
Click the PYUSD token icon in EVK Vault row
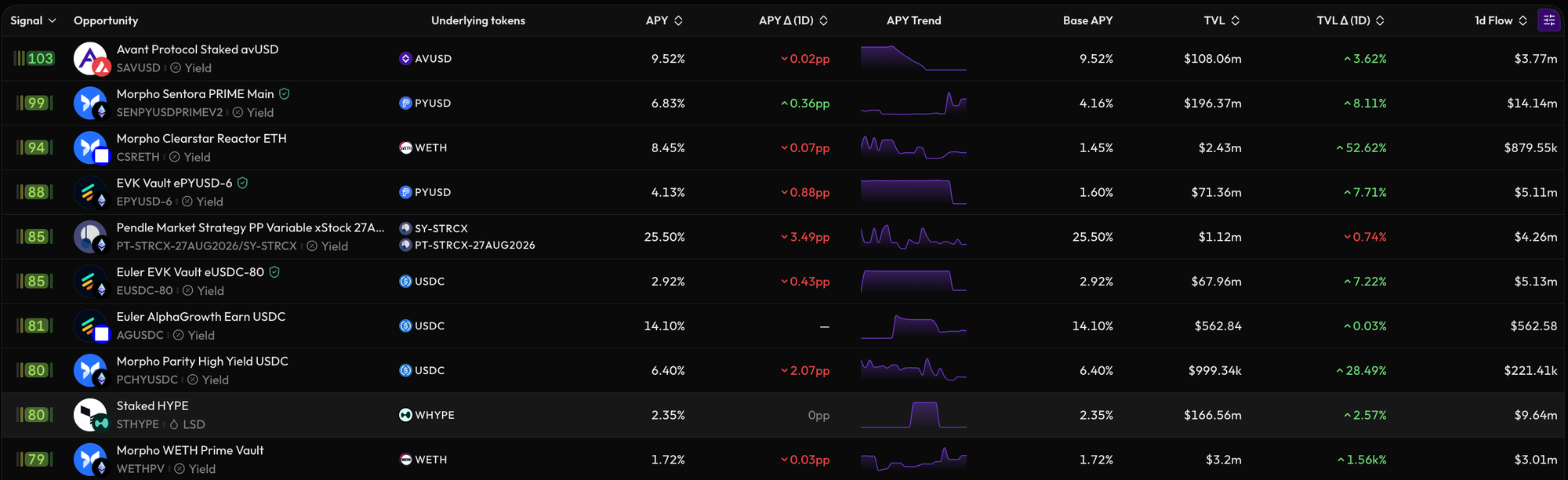[x=405, y=192]
